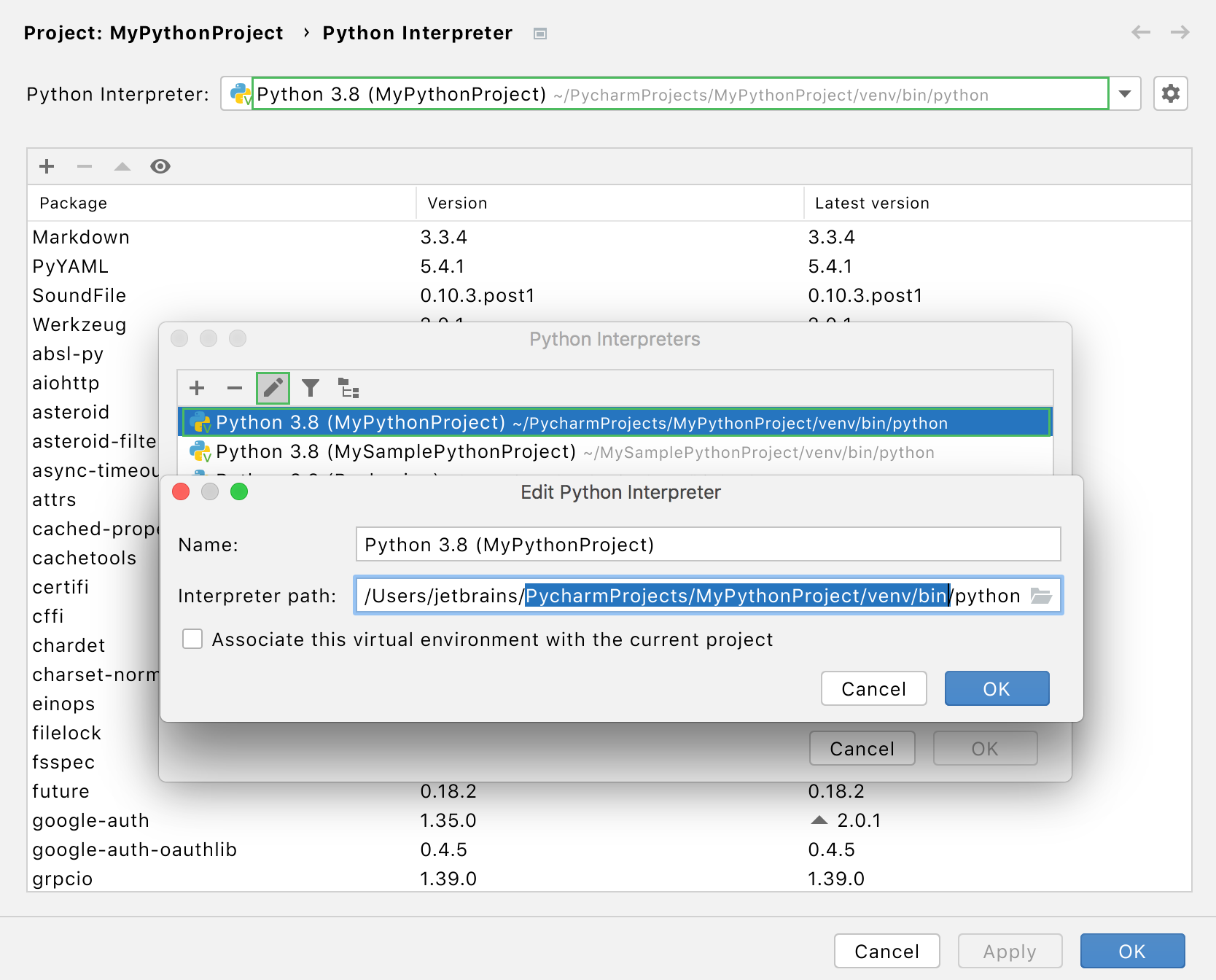
Task: Enable associating virtual environment with current project
Action: coord(192,639)
